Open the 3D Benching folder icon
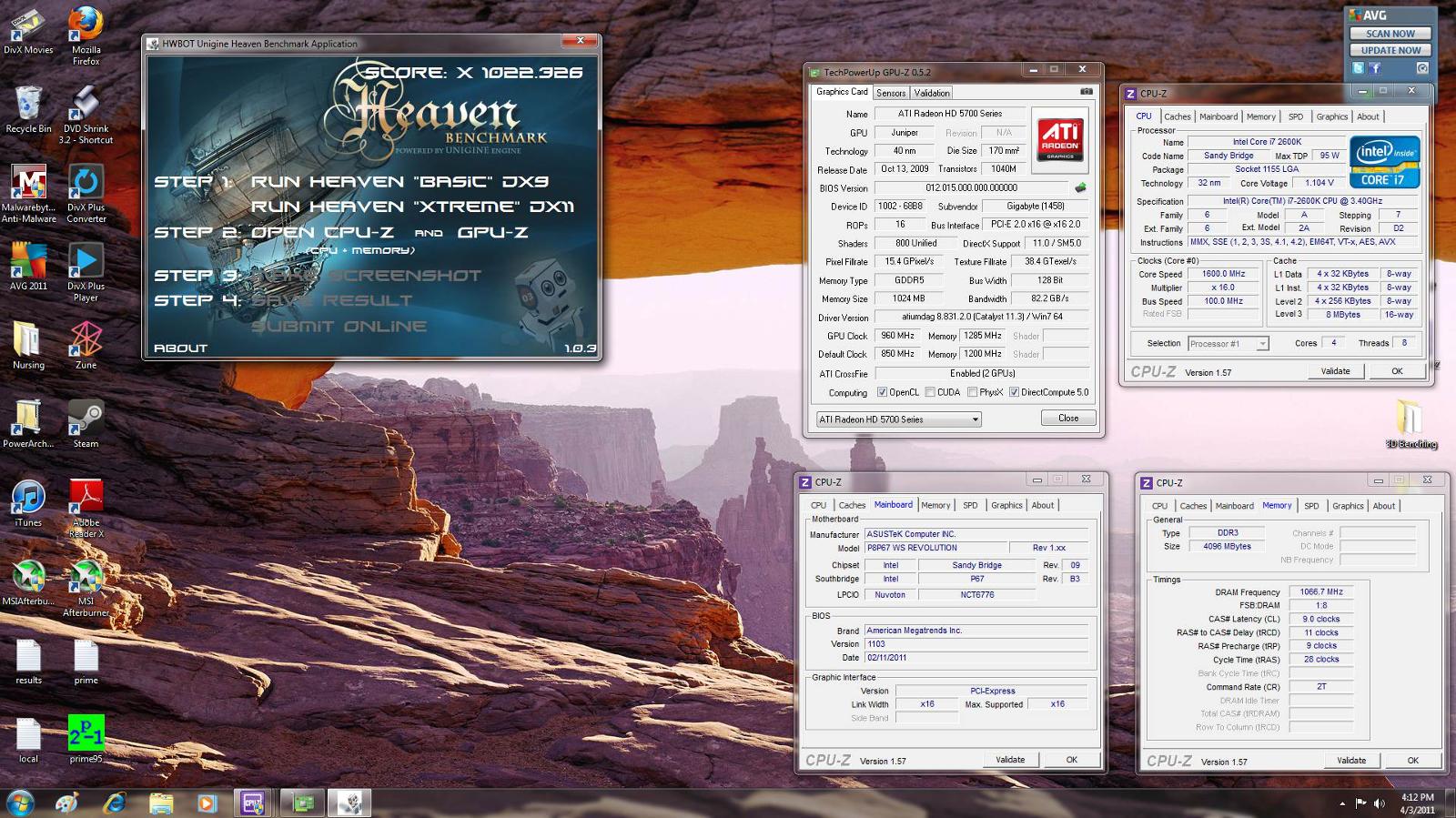Image resolution: width=1456 pixels, height=818 pixels. pos(1410,425)
